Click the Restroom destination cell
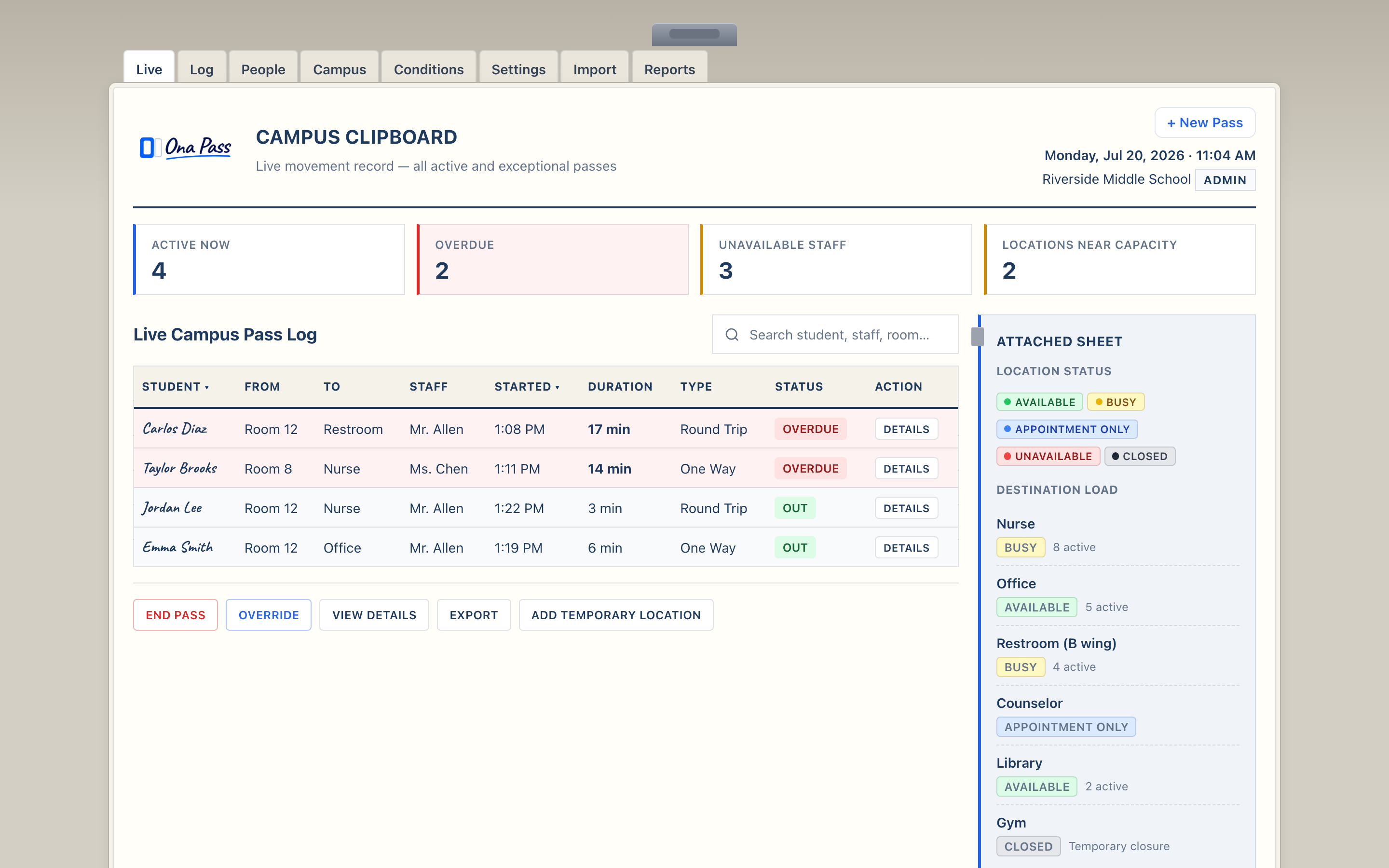The image size is (1389, 868). tap(353, 429)
